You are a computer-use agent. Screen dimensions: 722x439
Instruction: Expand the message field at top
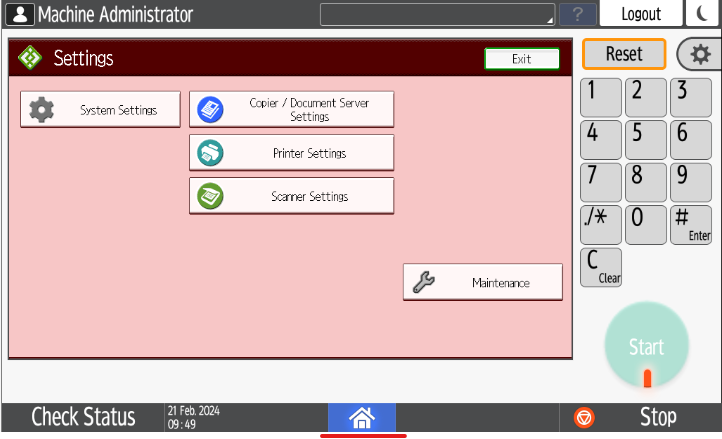pos(438,14)
